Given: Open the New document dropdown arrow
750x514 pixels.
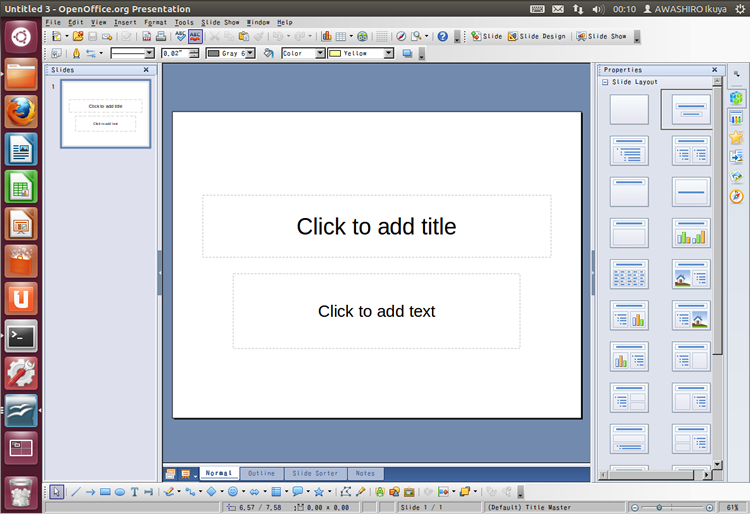Looking at the screenshot, I should click(66, 36).
